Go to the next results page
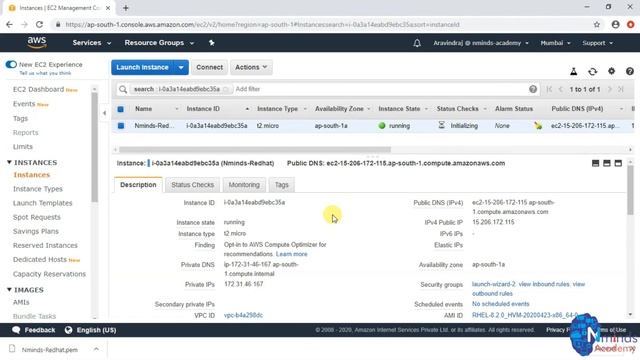This screenshot has height=360, width=640. (610, 89)
